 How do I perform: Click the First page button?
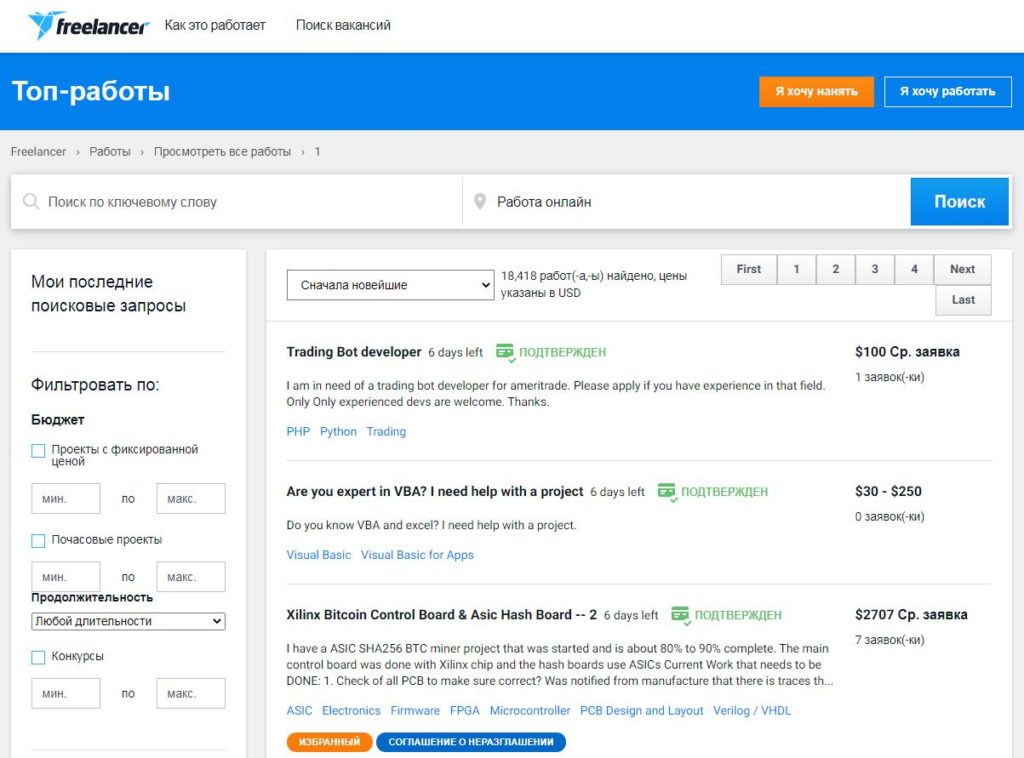click(x=748, y=269)
